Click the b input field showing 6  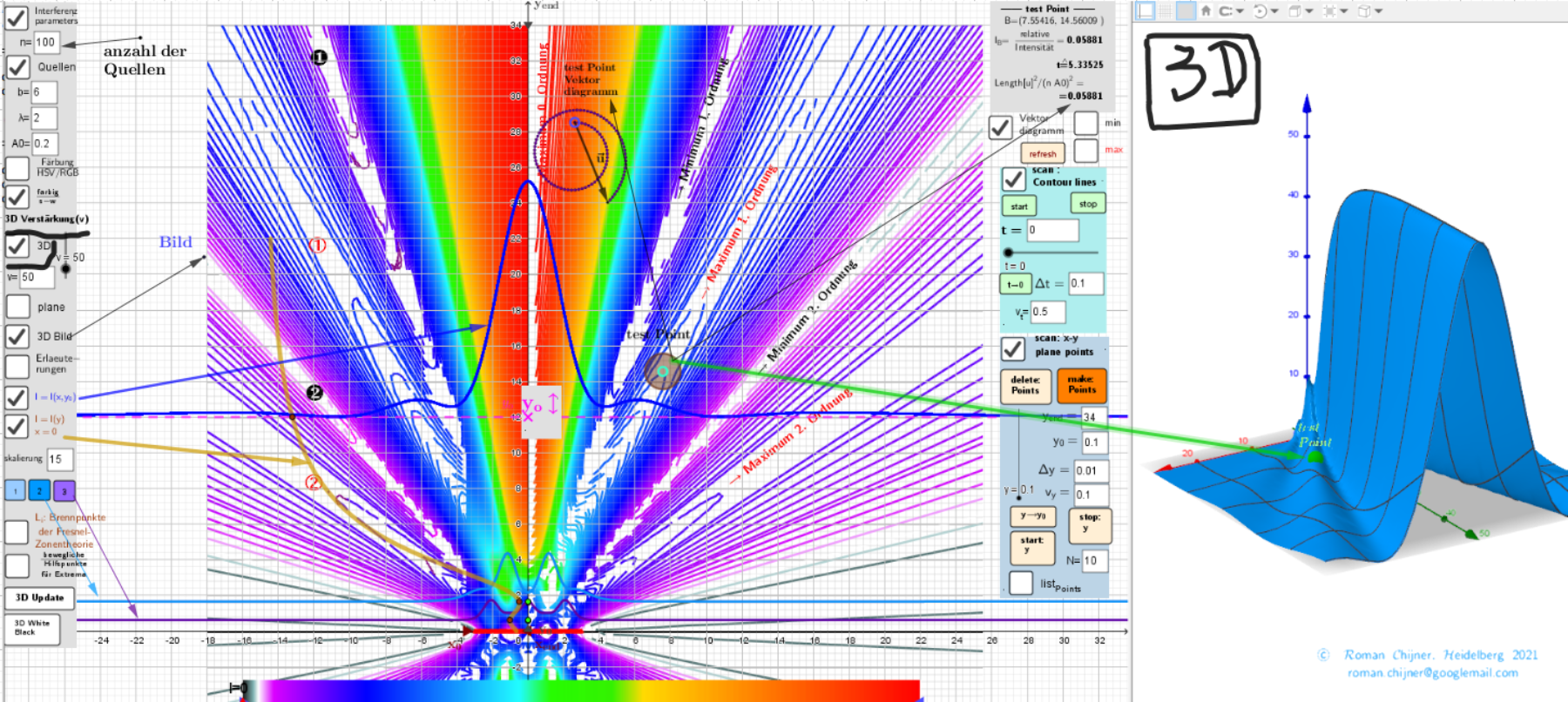pyautogui.click(x=45, y=91)
